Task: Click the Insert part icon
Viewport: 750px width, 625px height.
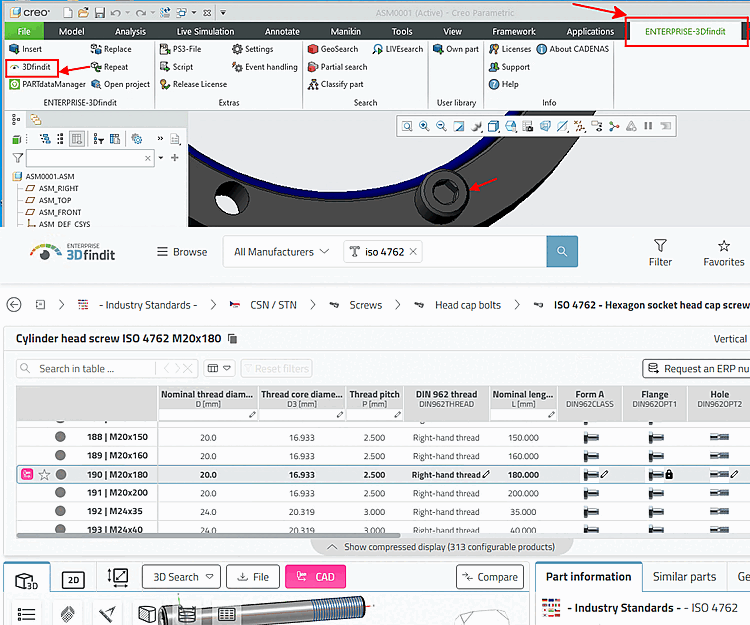Action: coord(14,49)
